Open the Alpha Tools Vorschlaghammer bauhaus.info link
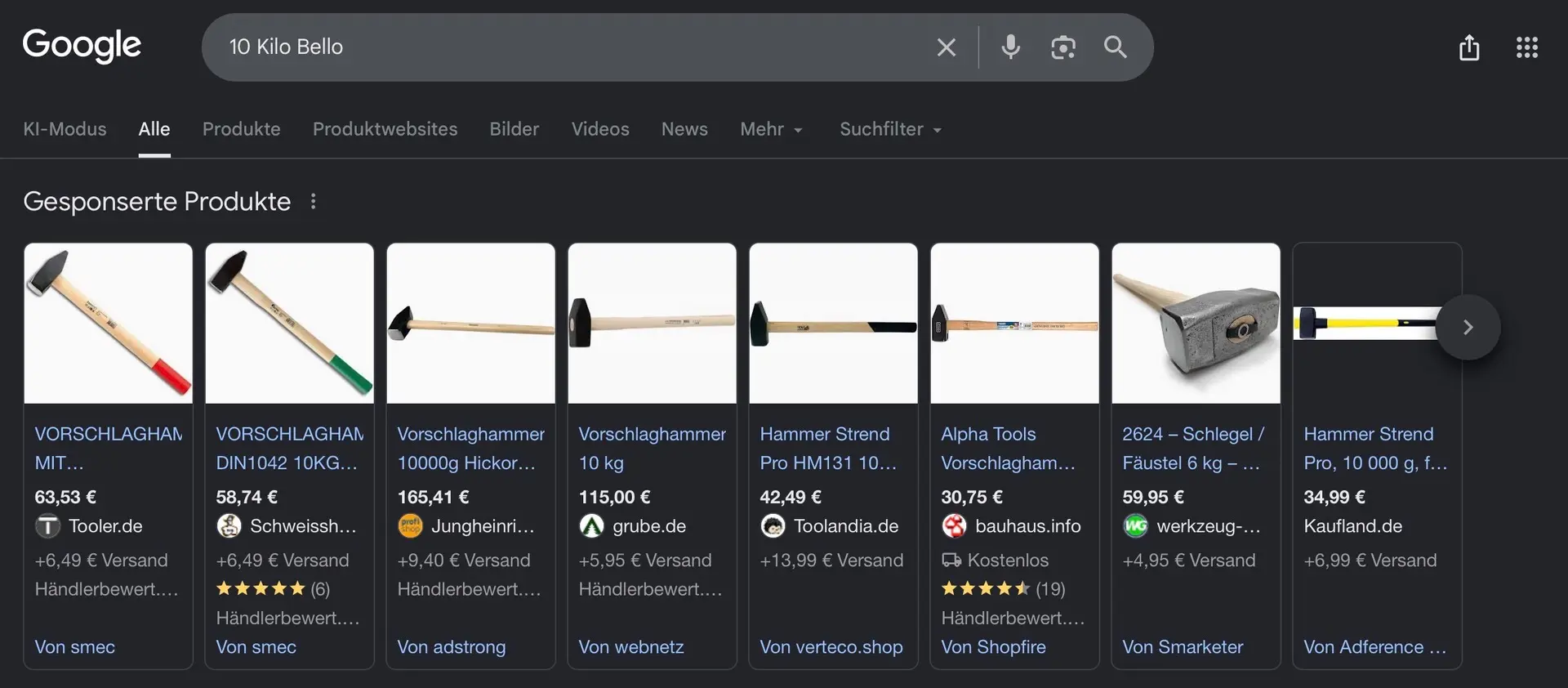 click(1008, 448)
